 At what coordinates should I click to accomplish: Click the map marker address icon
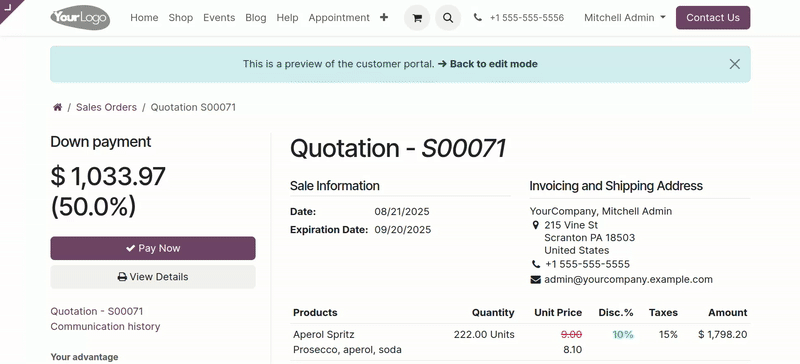[x=535, y=225]
